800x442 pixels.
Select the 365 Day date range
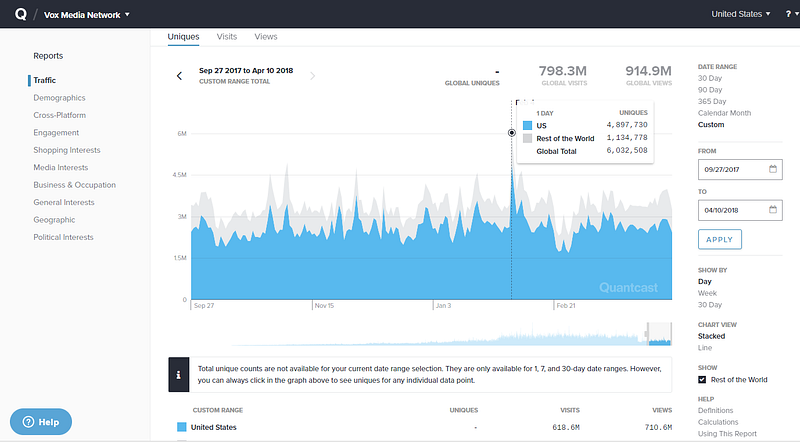coord(712,101)
